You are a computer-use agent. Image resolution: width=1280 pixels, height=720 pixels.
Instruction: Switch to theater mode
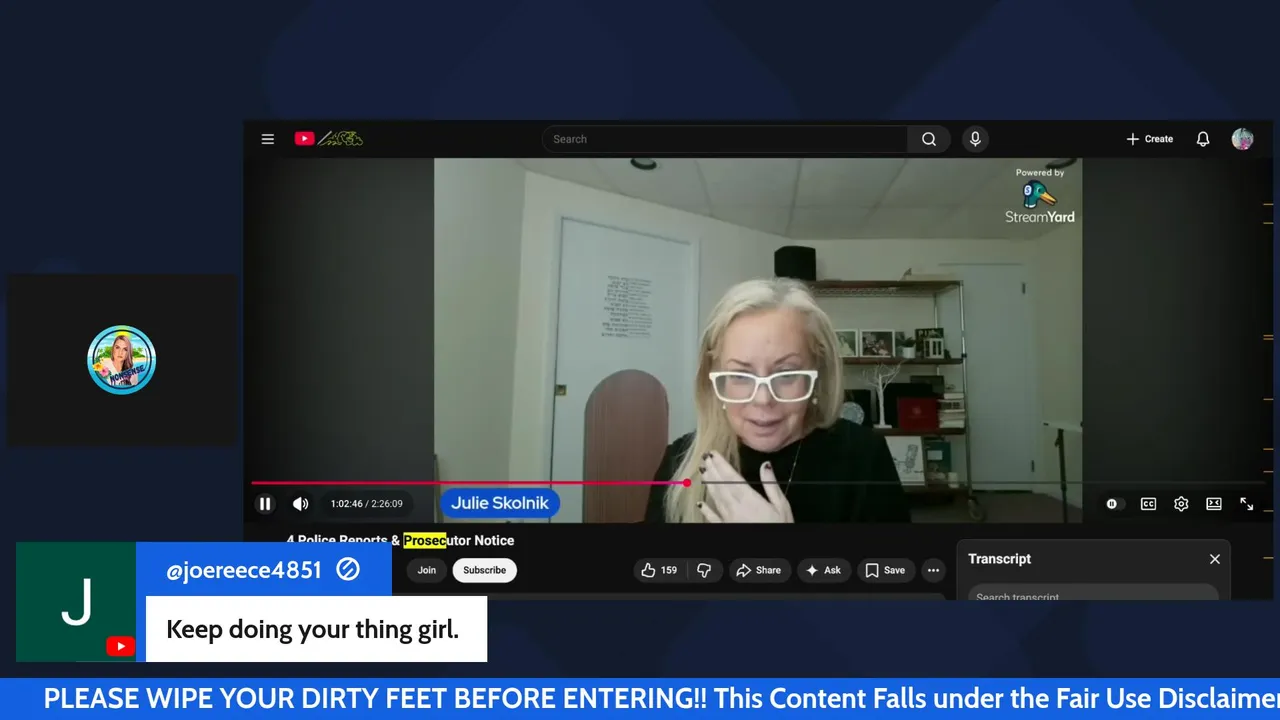[x=1214, y=504]
